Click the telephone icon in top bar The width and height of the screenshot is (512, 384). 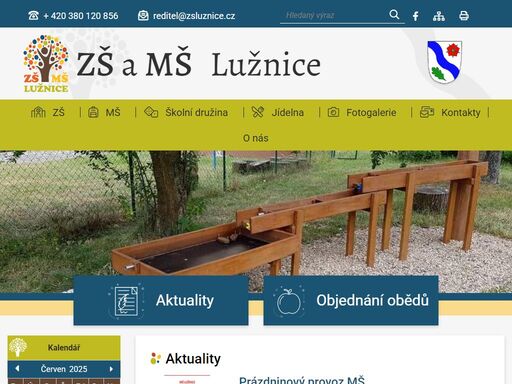[33, 16]
